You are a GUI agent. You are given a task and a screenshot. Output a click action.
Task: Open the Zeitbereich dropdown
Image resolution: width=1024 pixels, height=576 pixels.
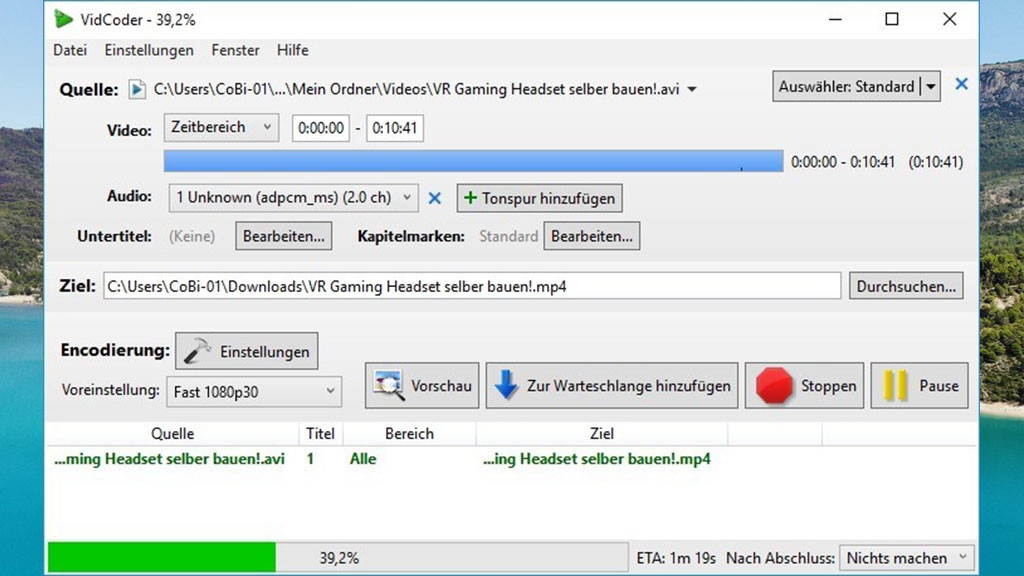(220, 127)
